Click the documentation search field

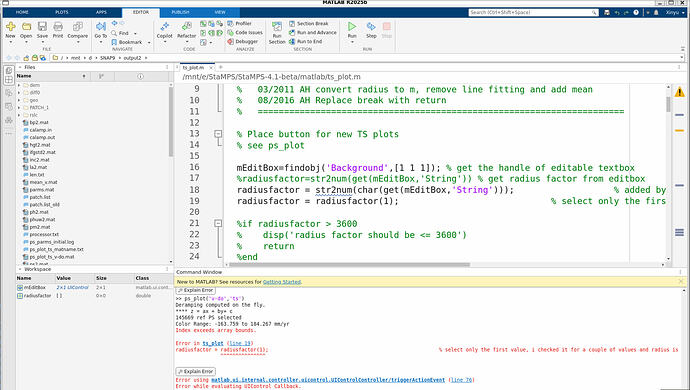tap(533, 12)
